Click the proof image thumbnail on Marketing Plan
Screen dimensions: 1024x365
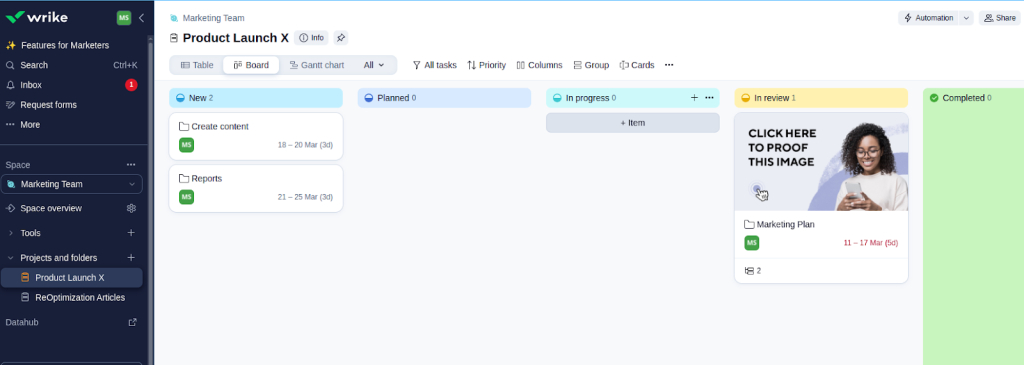pyautogui.click(x=821, y=162)
